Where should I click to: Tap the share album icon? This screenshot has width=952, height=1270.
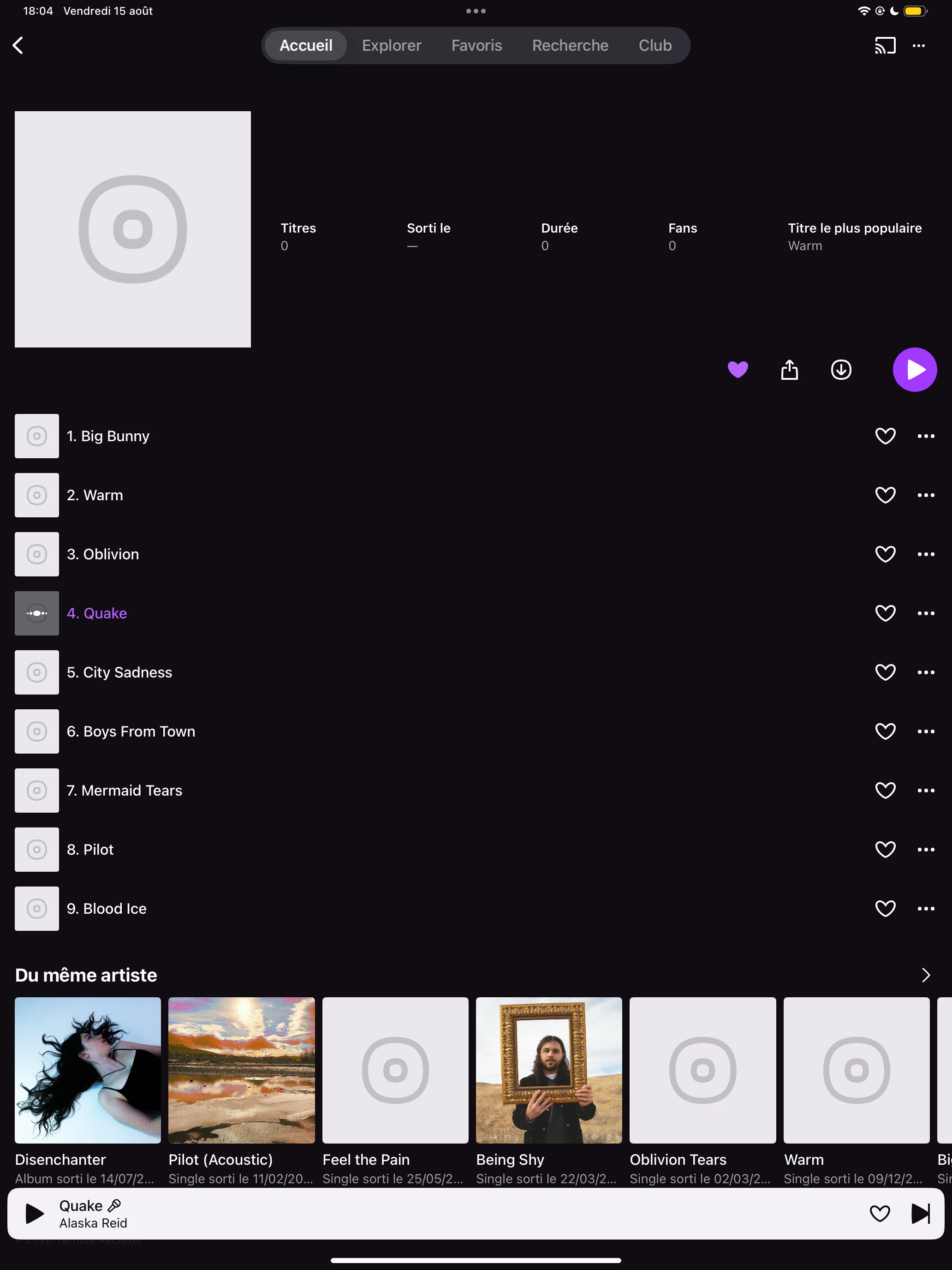[x=789, y=370]
